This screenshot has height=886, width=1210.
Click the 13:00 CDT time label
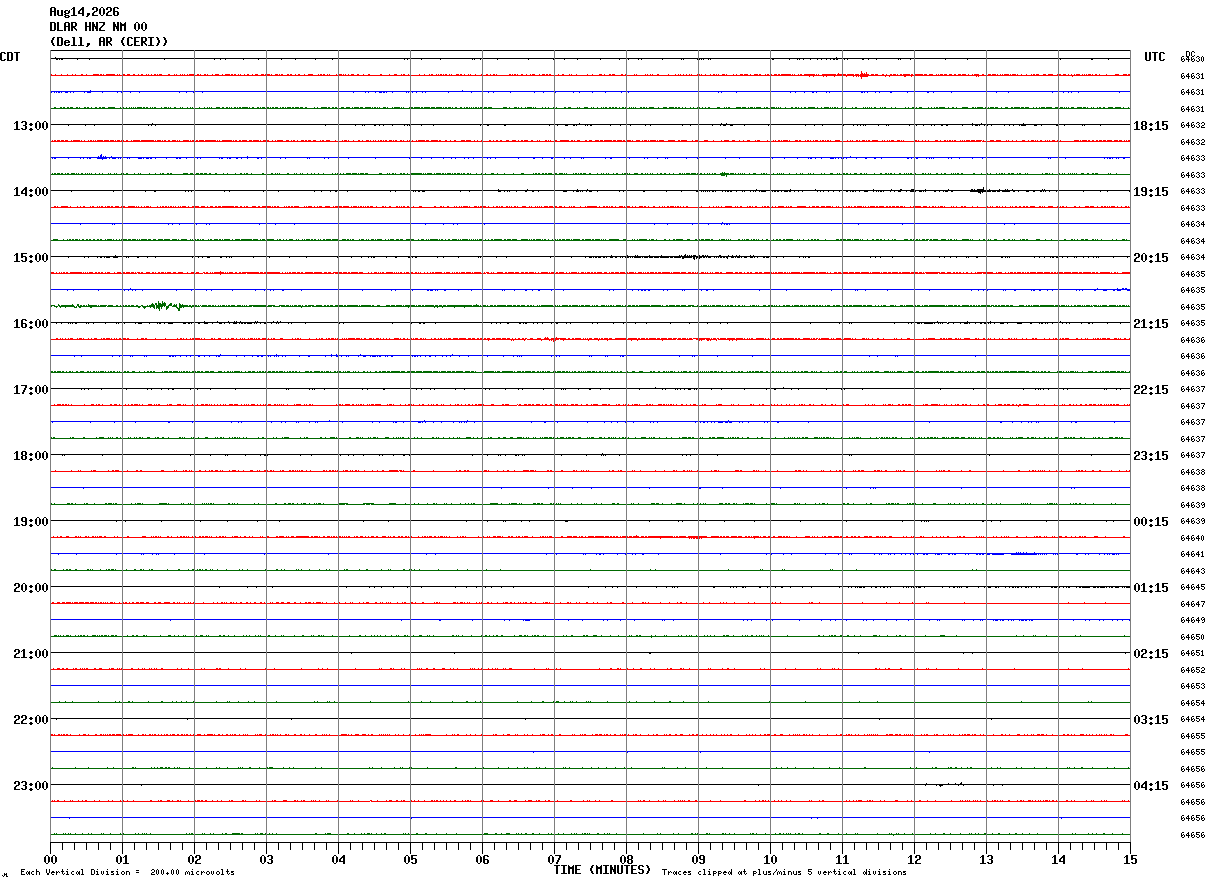pyautogui.click(x=31, y=125)
